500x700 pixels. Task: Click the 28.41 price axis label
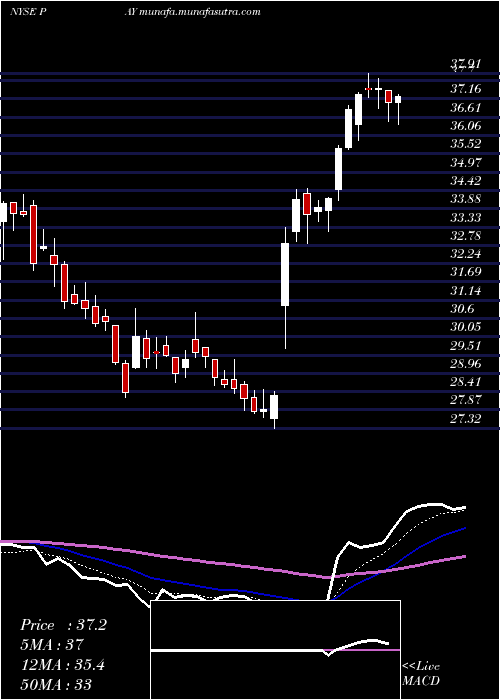466,382
